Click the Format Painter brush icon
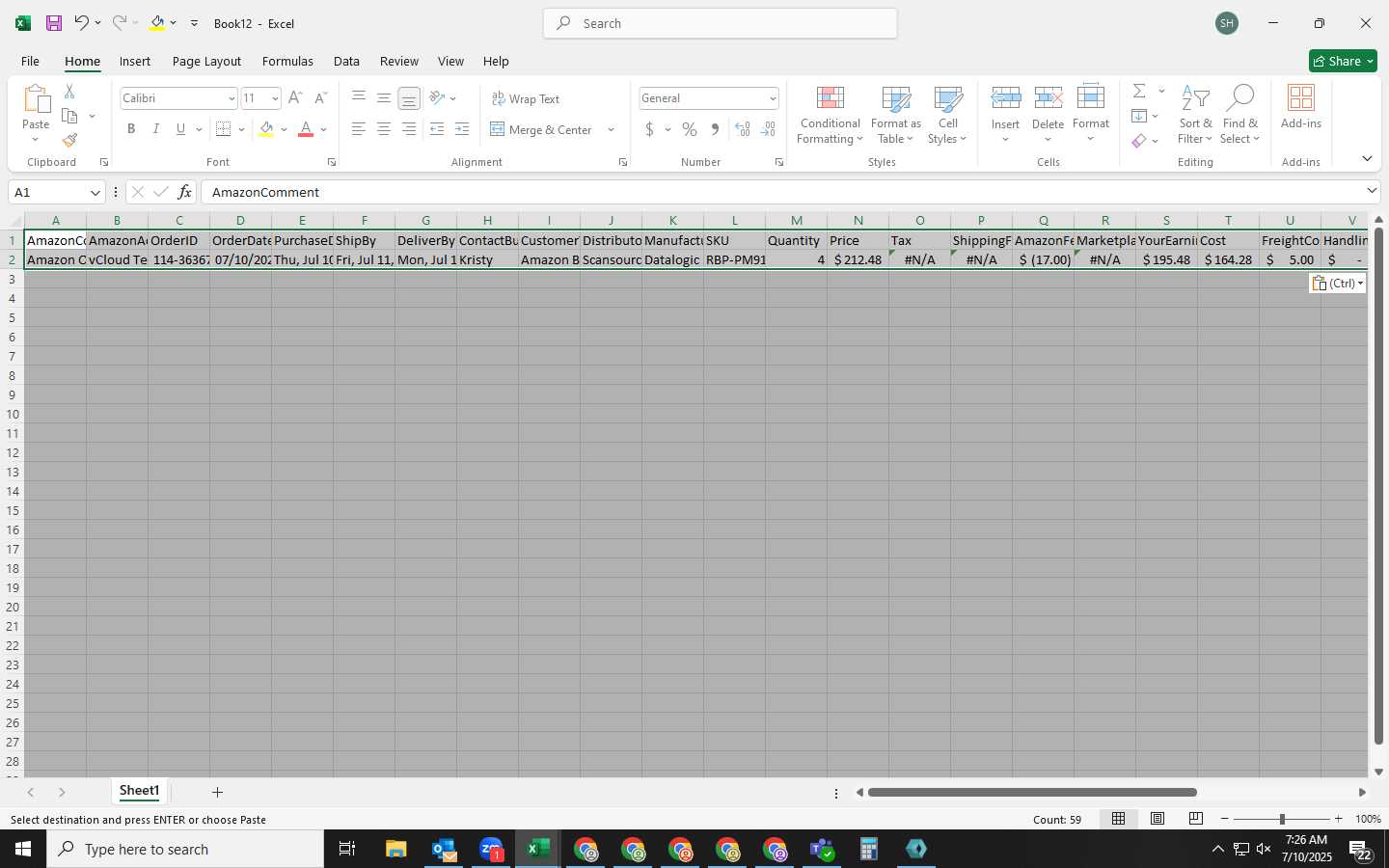1389x868 pixels. (x=69, y=141)
